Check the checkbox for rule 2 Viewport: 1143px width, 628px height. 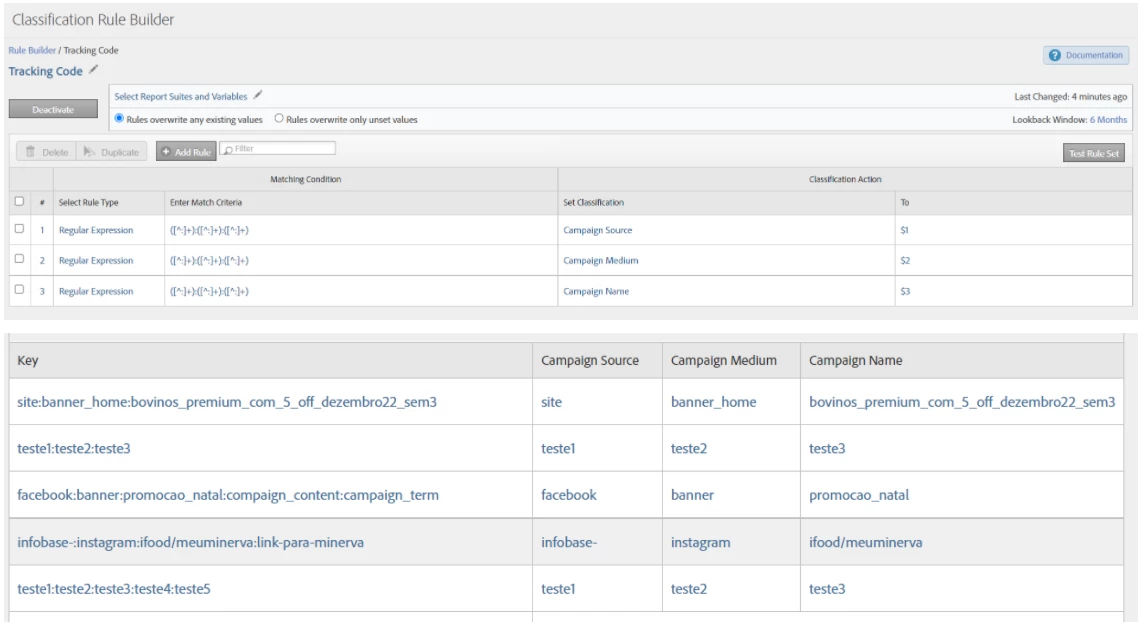[20, 259]
